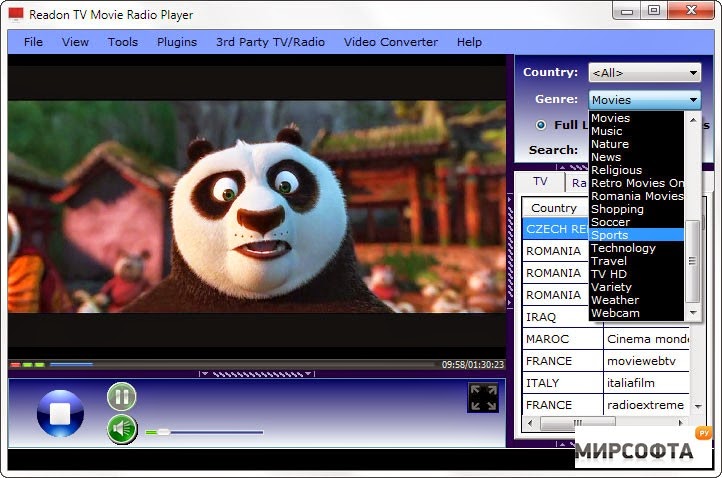Open the Plugins menu
This screenshot has width=722, height=478.
[177, 42]
